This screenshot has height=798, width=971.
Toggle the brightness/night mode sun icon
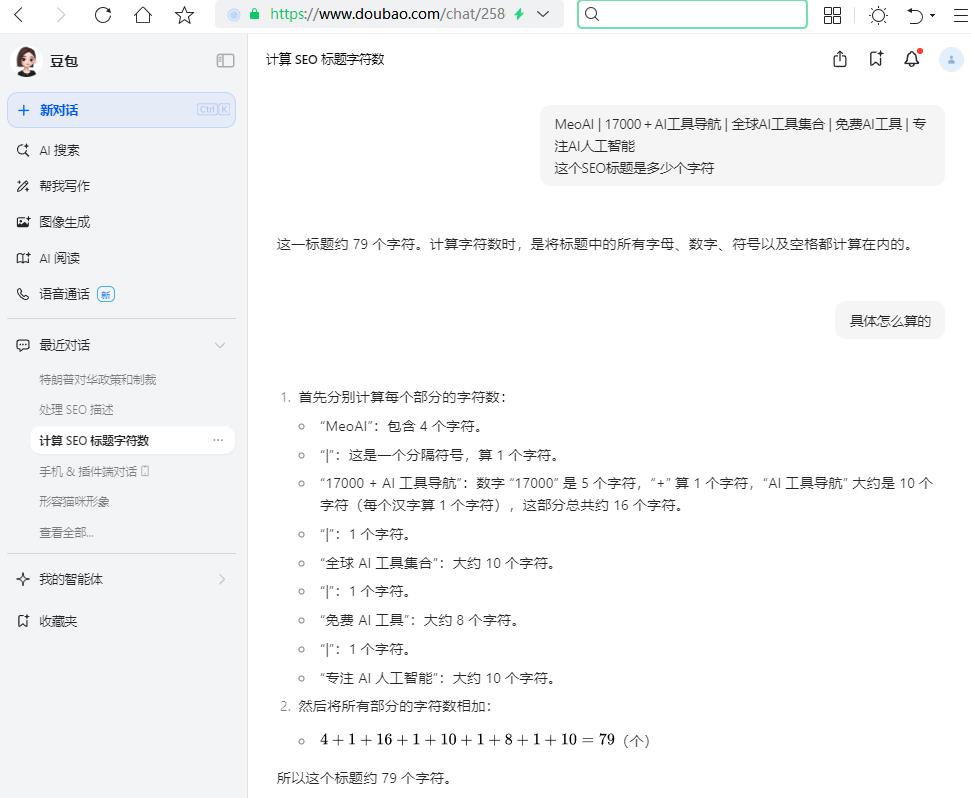(878, 15)
